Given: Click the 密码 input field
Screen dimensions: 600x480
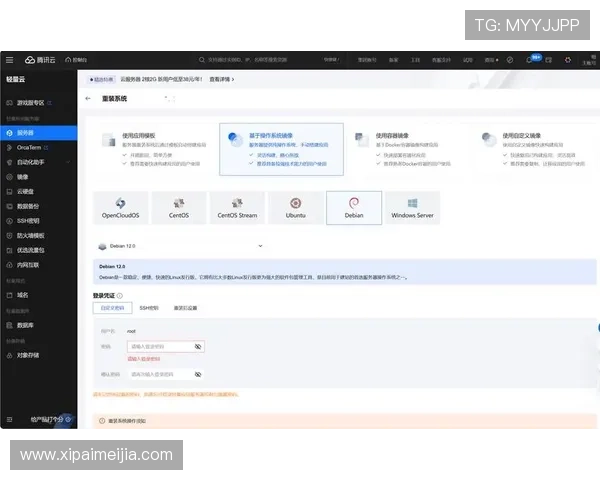Looking at the screenshot, I should tap(158, 346).
